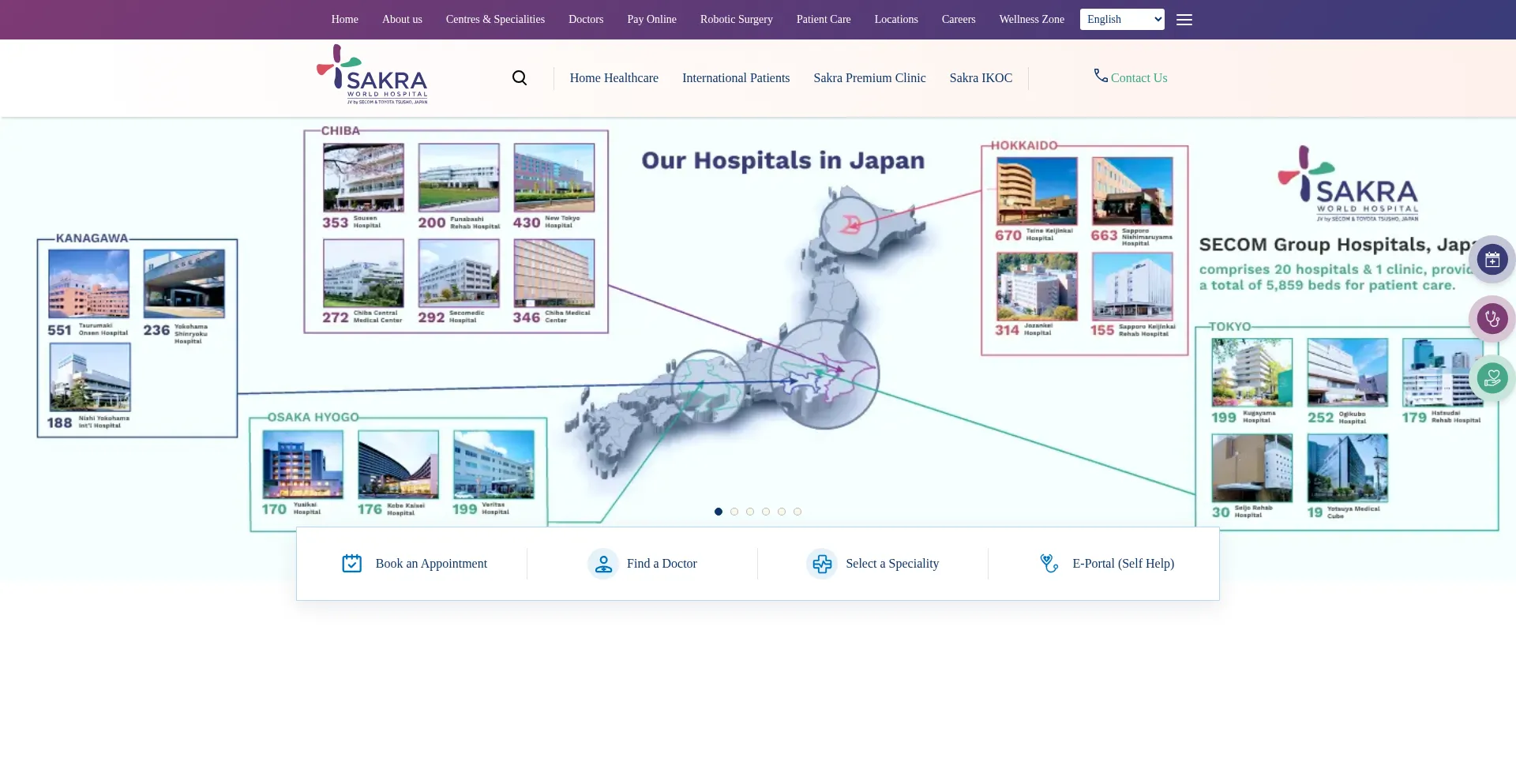The width and height of the screenshot is (1516, 784).
Task: Click the Select a Speciality cross icon
Action: click(822, 564)
